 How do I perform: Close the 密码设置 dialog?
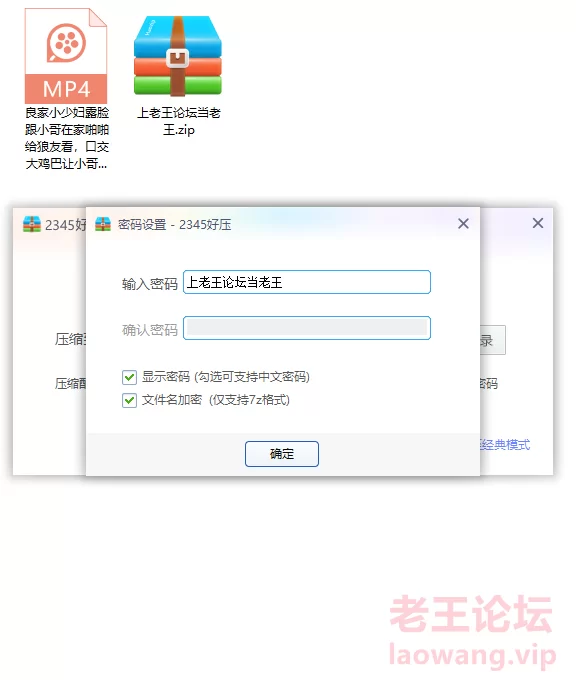click(x=463, y=224)
